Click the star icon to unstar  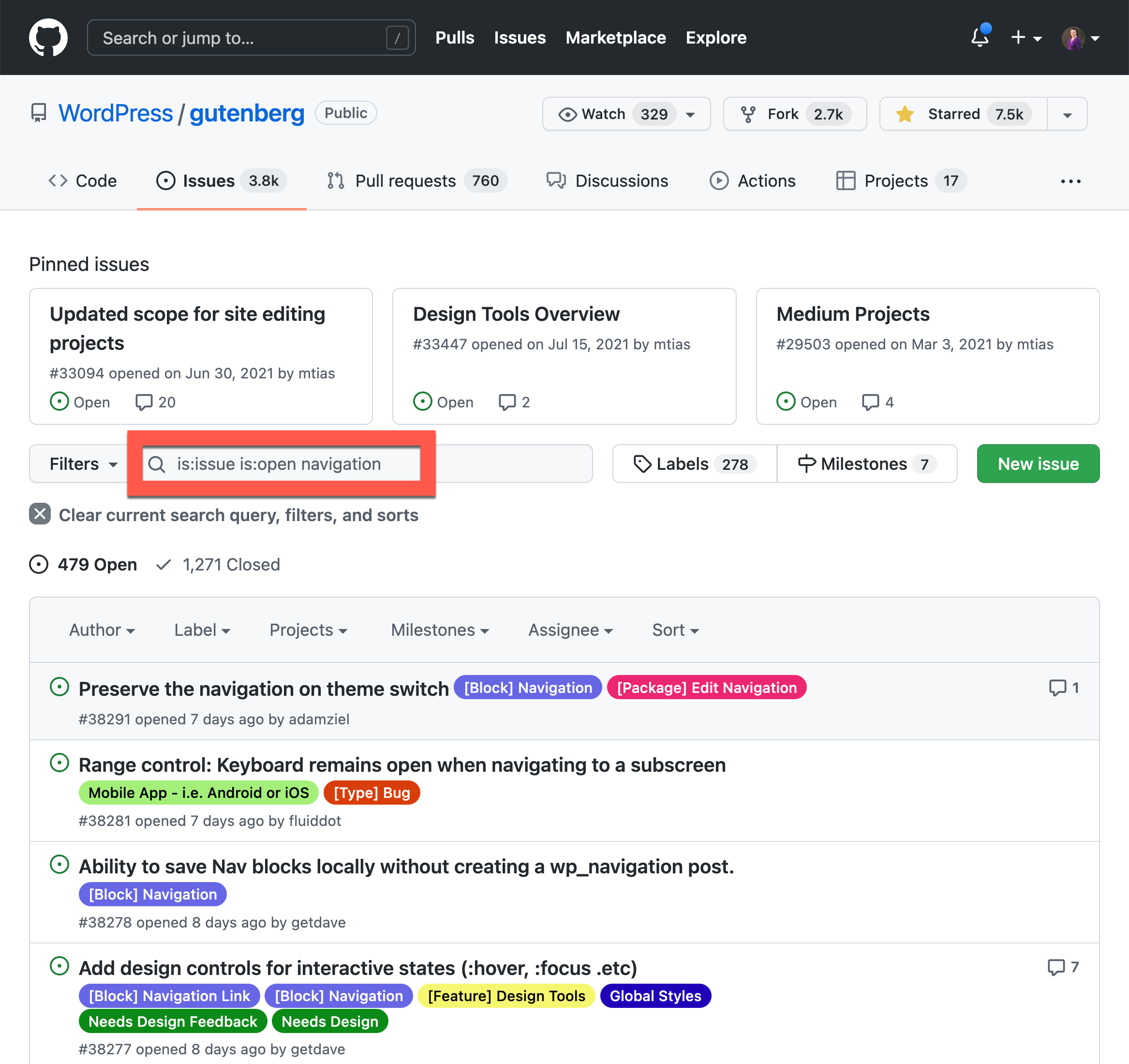coord(905,114)
